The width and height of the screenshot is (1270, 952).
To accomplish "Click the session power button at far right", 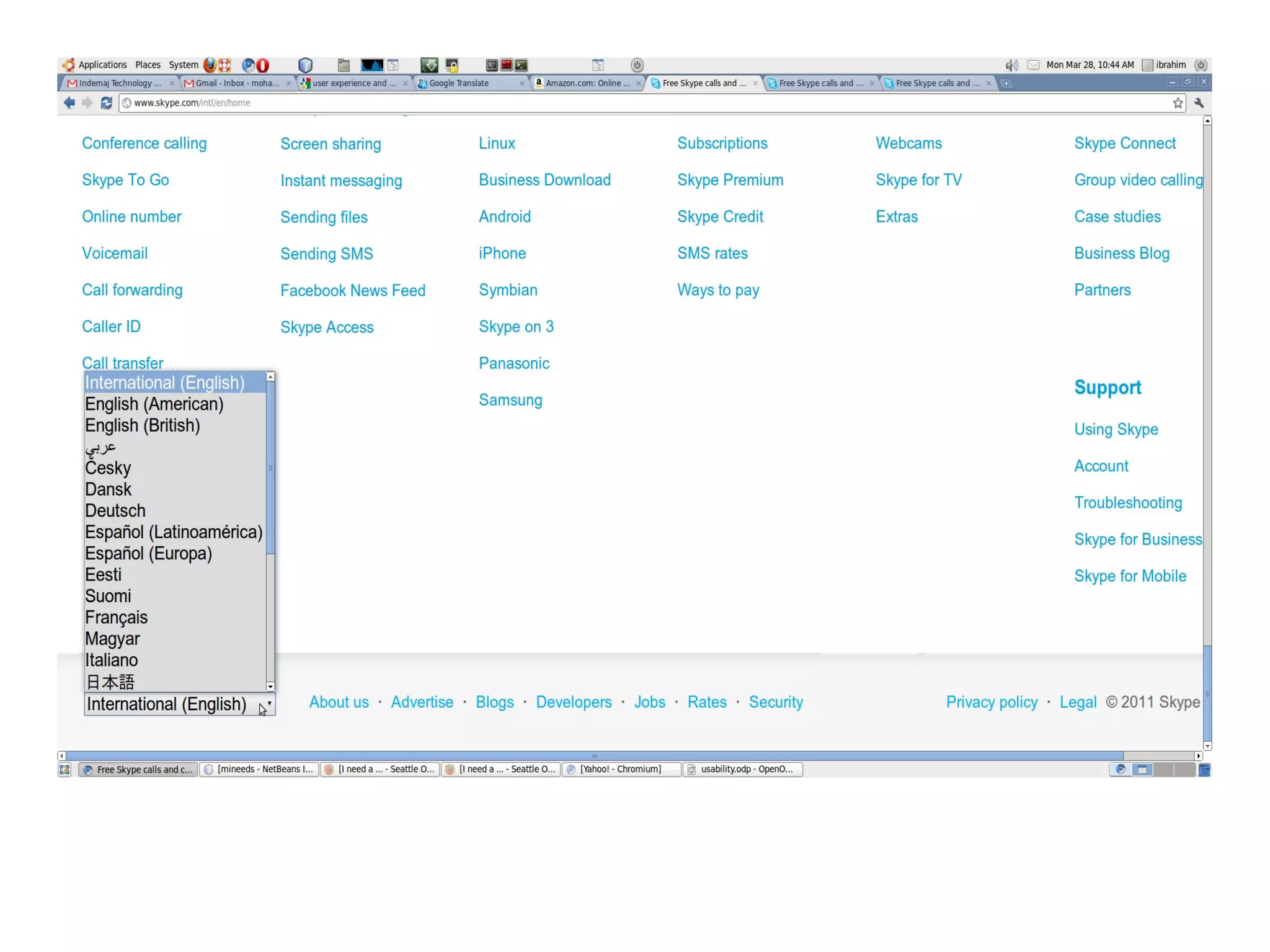I will [x=1201, y=65].
